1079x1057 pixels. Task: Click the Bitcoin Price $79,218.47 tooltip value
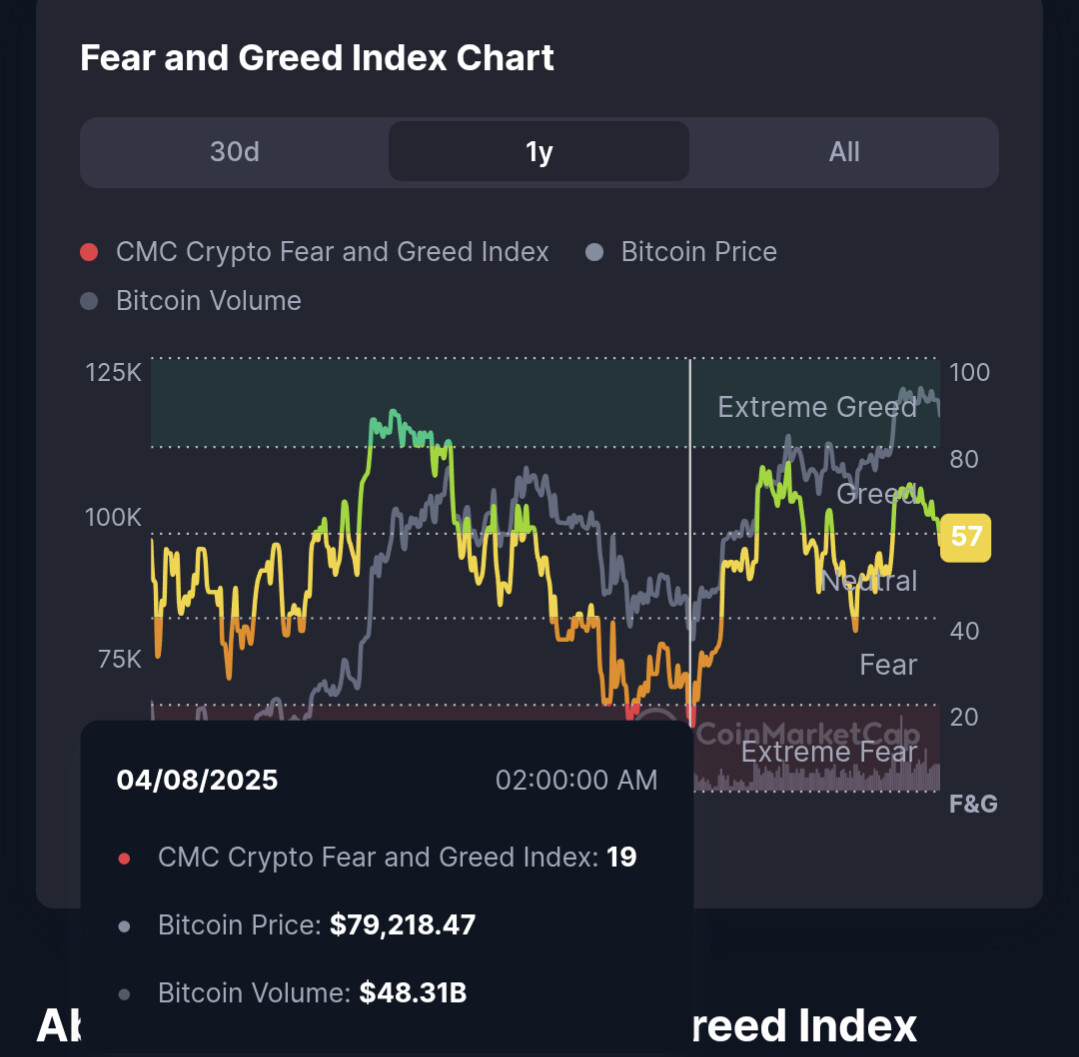[x=402, y=925]
